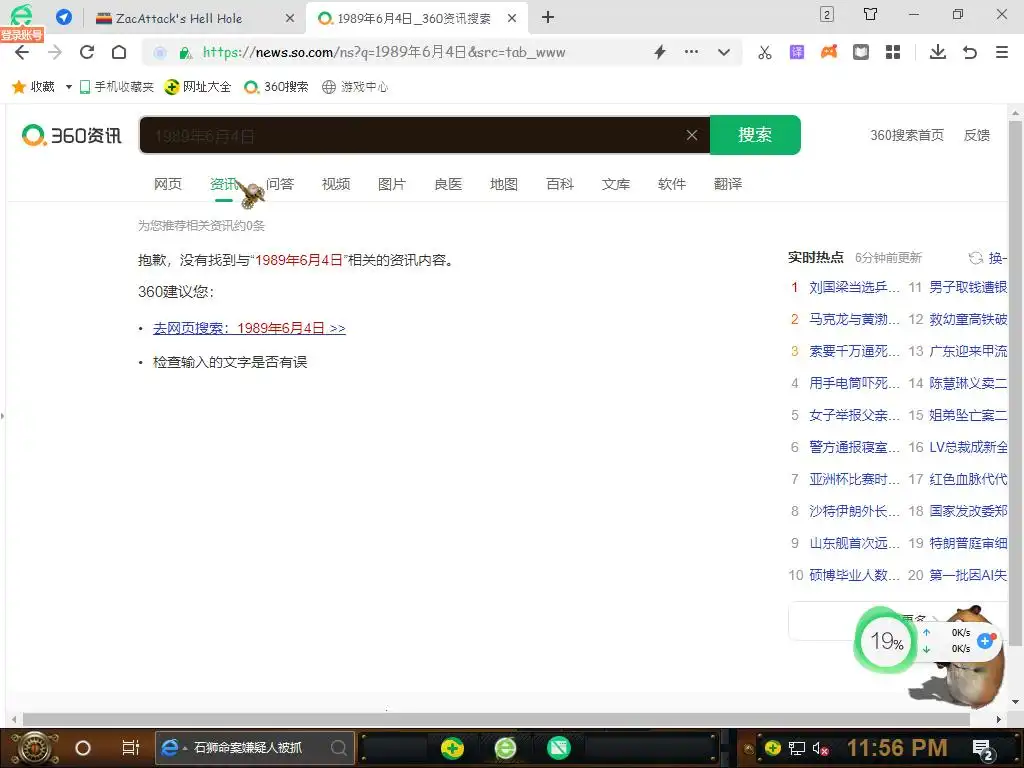1024x768 pixels.
Task: Go back to the previous page
Action: pos(22,52)
